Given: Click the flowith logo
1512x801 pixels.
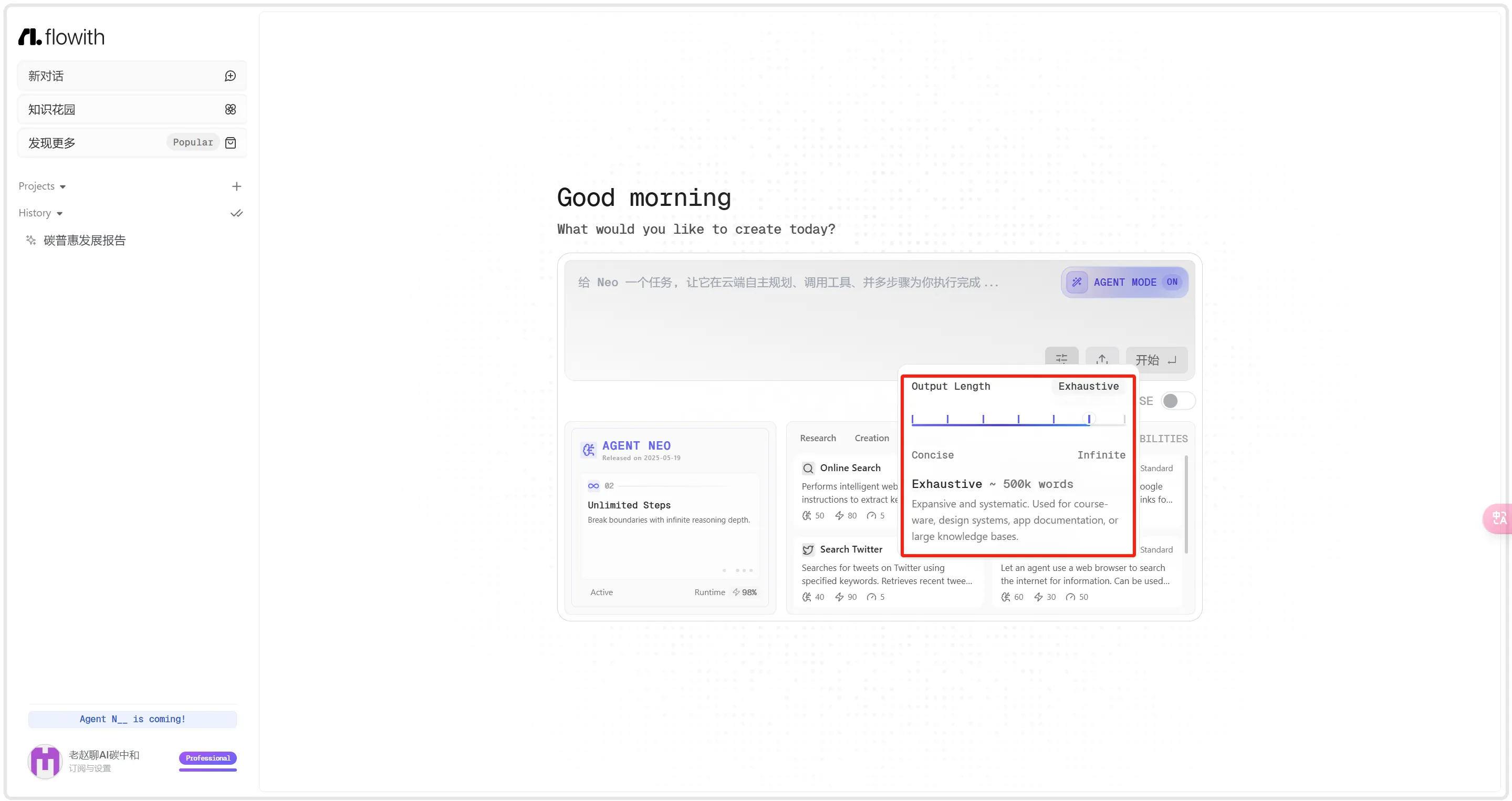Looking at the screenshot, I should [61, 37].
